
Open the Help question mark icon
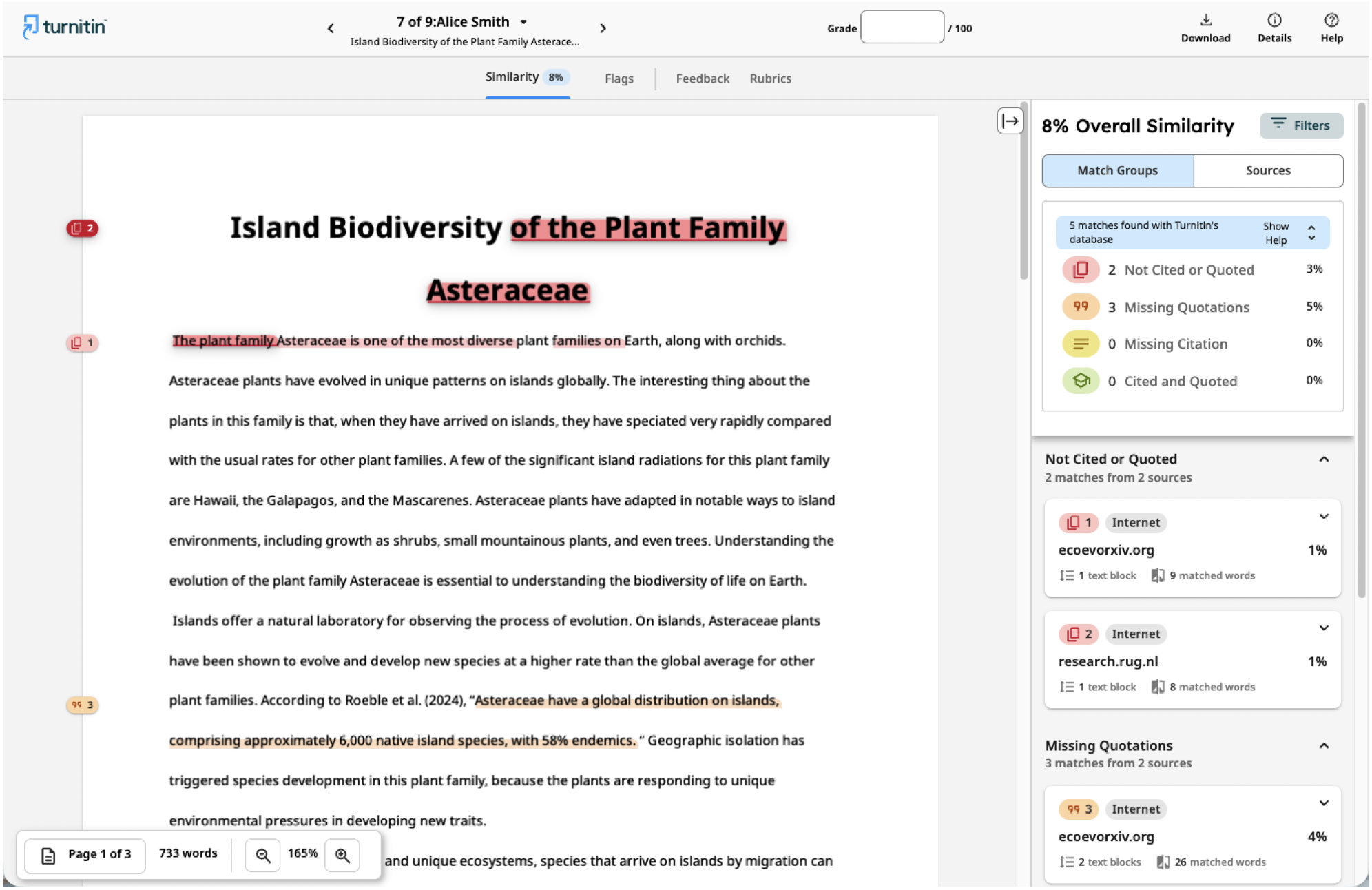tap(1331, 20)
